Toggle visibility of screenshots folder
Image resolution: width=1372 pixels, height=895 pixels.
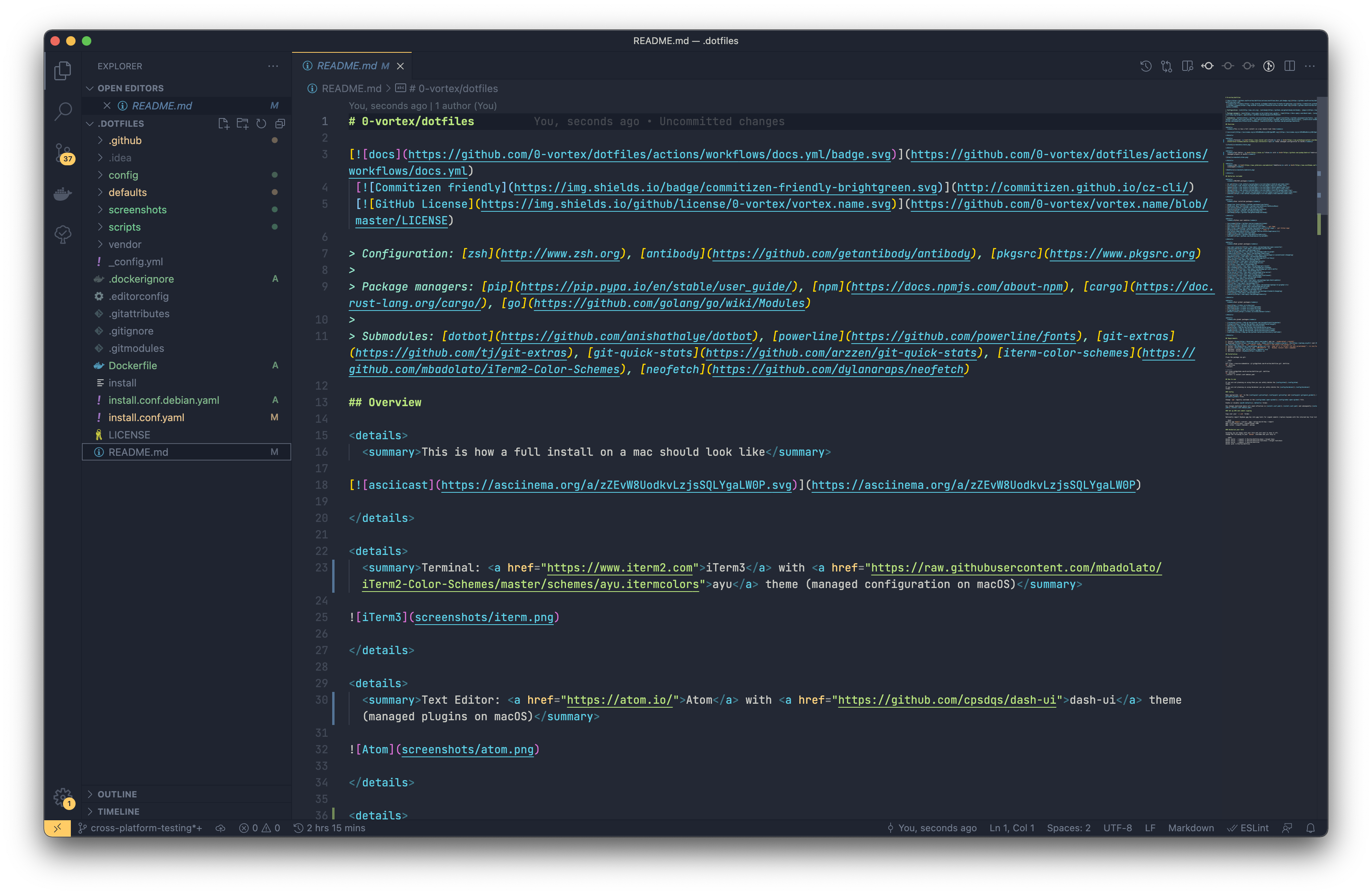point(99,209)
